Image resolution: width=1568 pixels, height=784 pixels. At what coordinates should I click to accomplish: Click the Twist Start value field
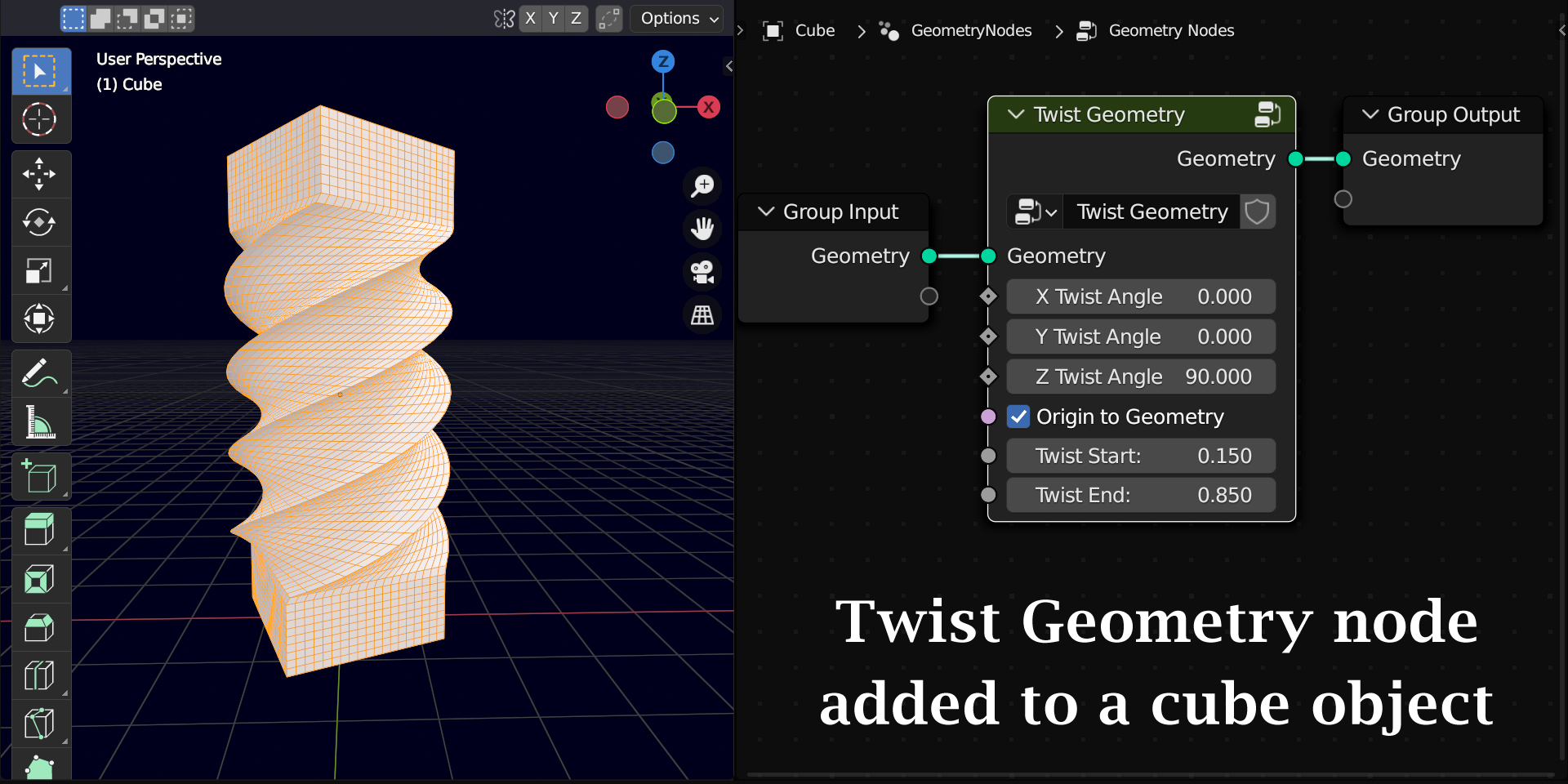pyautogui.click(x=1141, y=456)
